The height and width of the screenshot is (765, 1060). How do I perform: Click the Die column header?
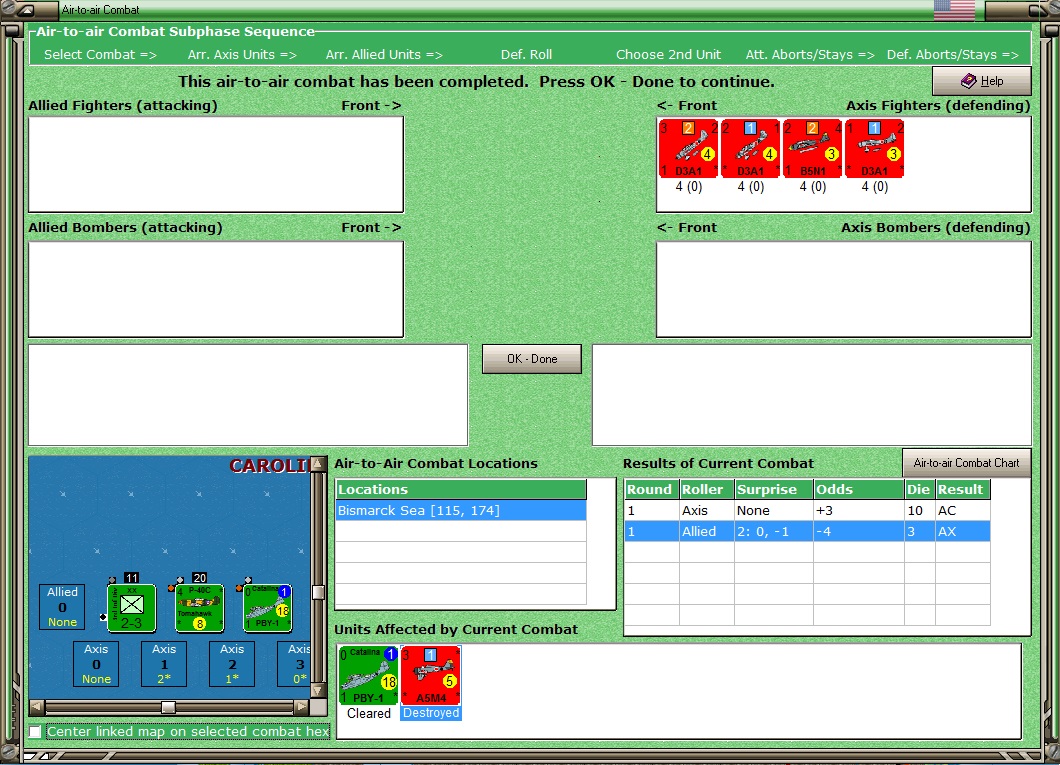pos(919,489)
